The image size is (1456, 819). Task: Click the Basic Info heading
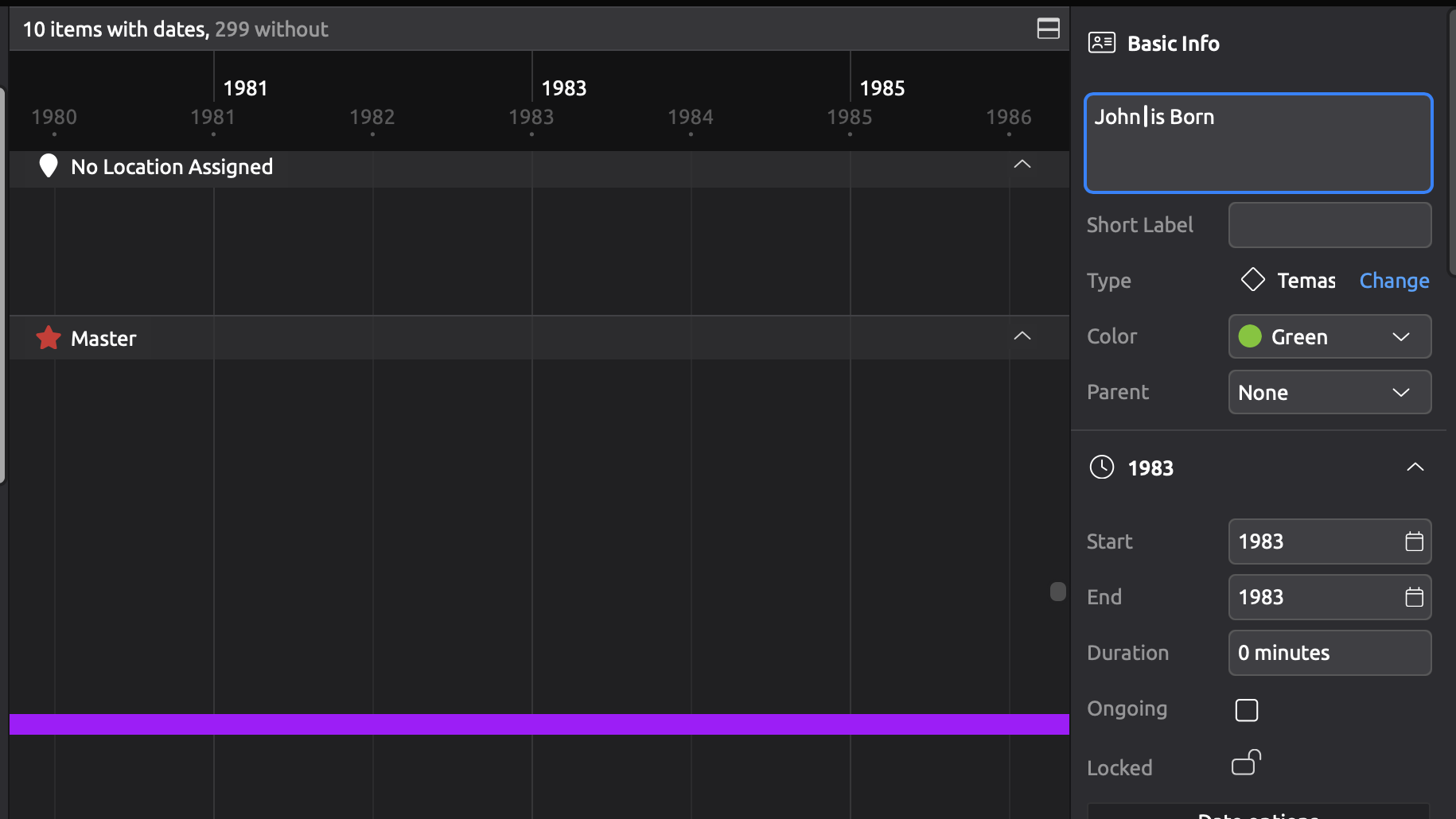click(1174, 44)
